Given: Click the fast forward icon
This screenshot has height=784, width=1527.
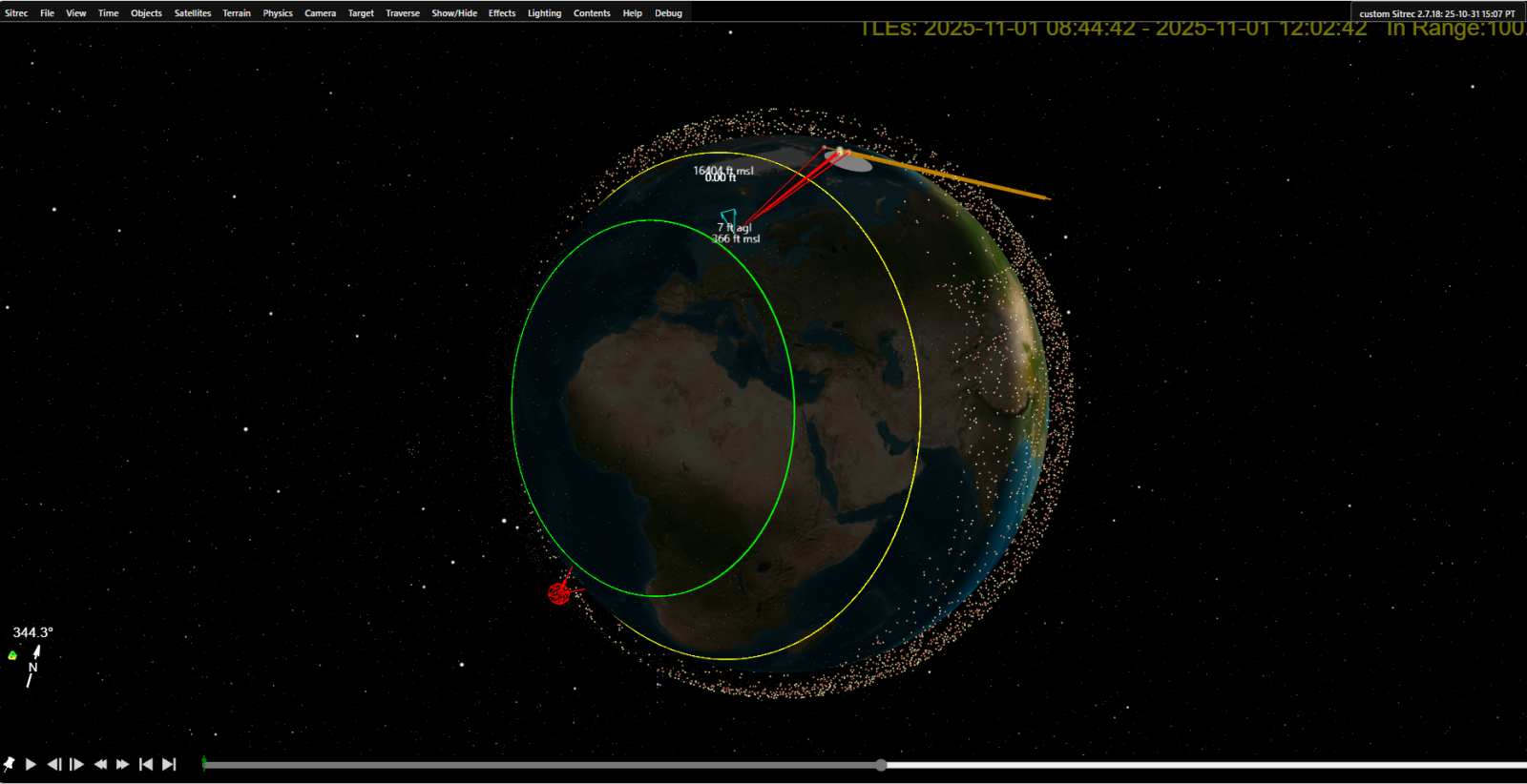Looking at the screenshot, I should tap(123, 764).
